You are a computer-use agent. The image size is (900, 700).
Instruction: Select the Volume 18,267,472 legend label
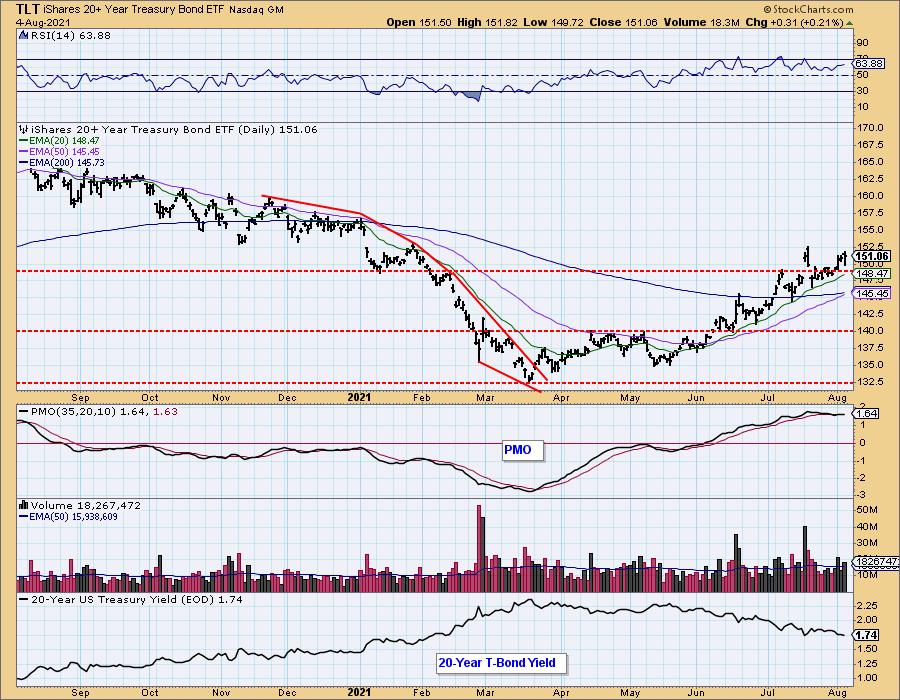pos(86,505)
